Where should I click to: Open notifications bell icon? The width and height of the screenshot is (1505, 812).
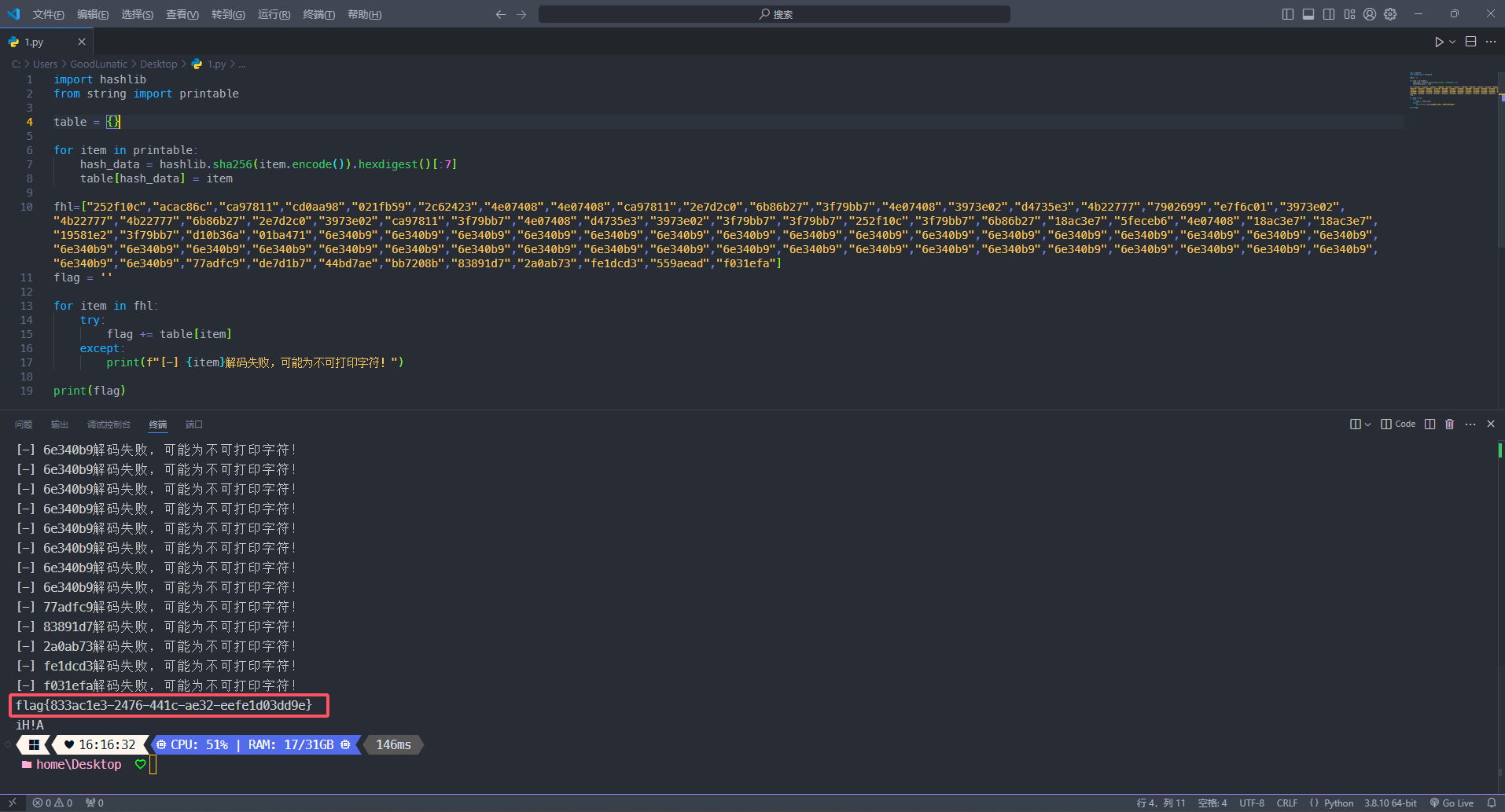point(1491,803)
